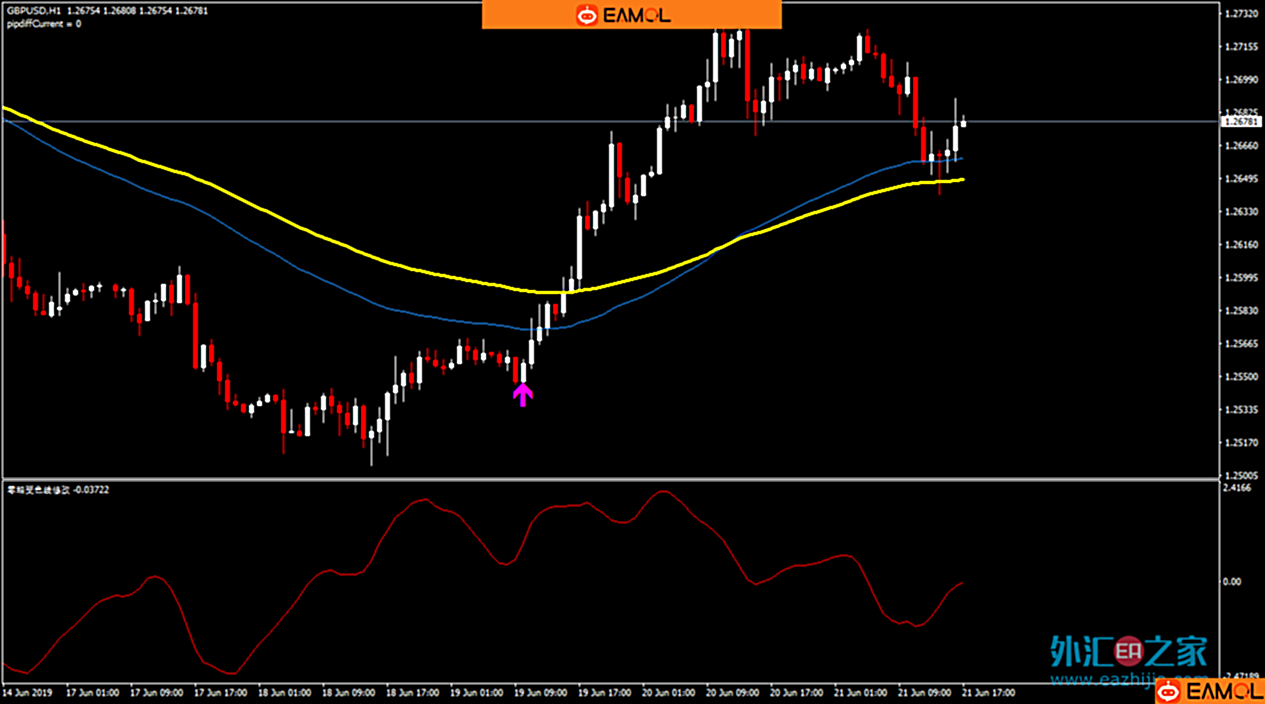Click the oscillator label showing -0.03722
This screenshot has width=1265, height=704.
click(58, 489)
